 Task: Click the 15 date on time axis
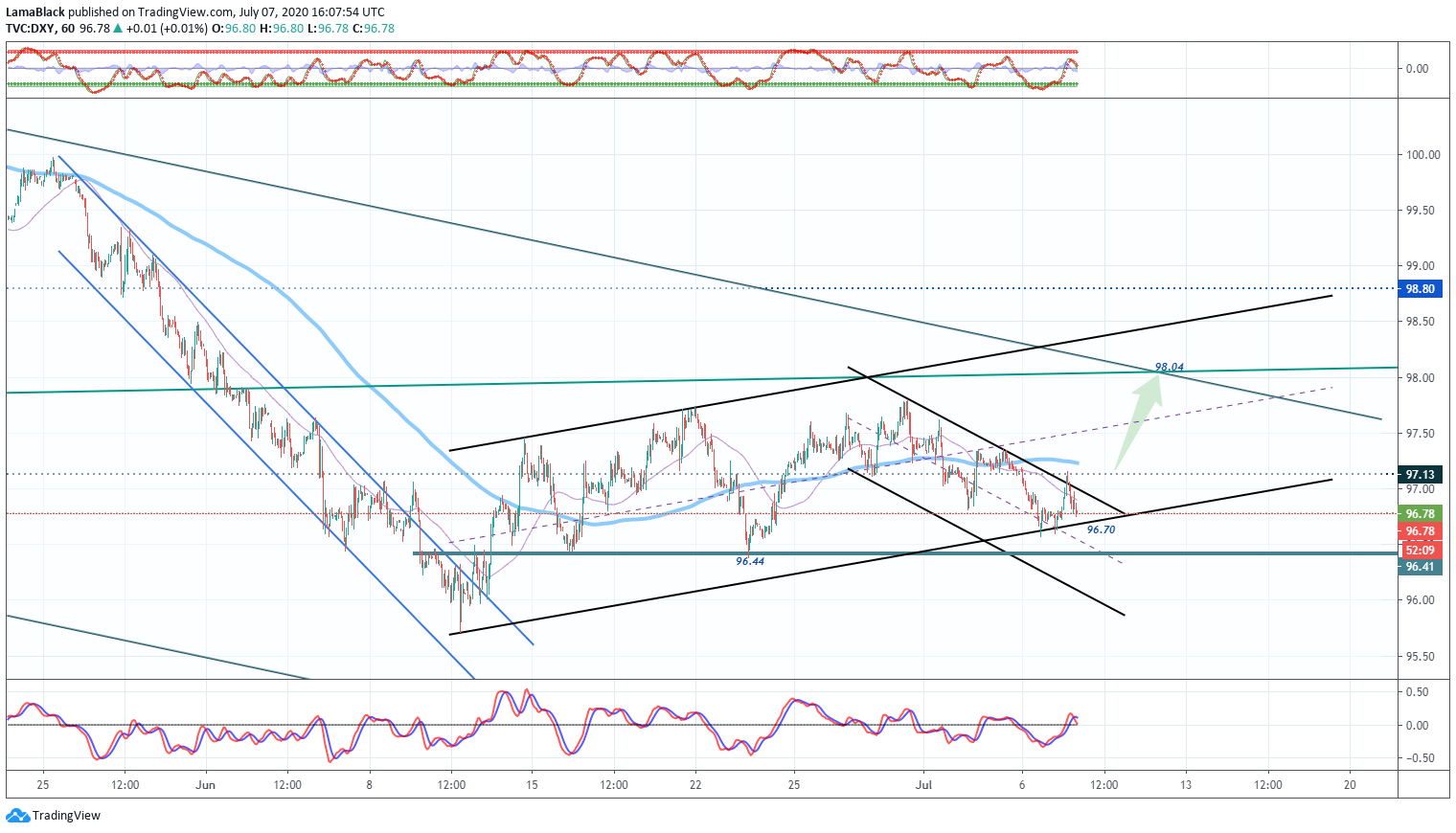(533, 785)
